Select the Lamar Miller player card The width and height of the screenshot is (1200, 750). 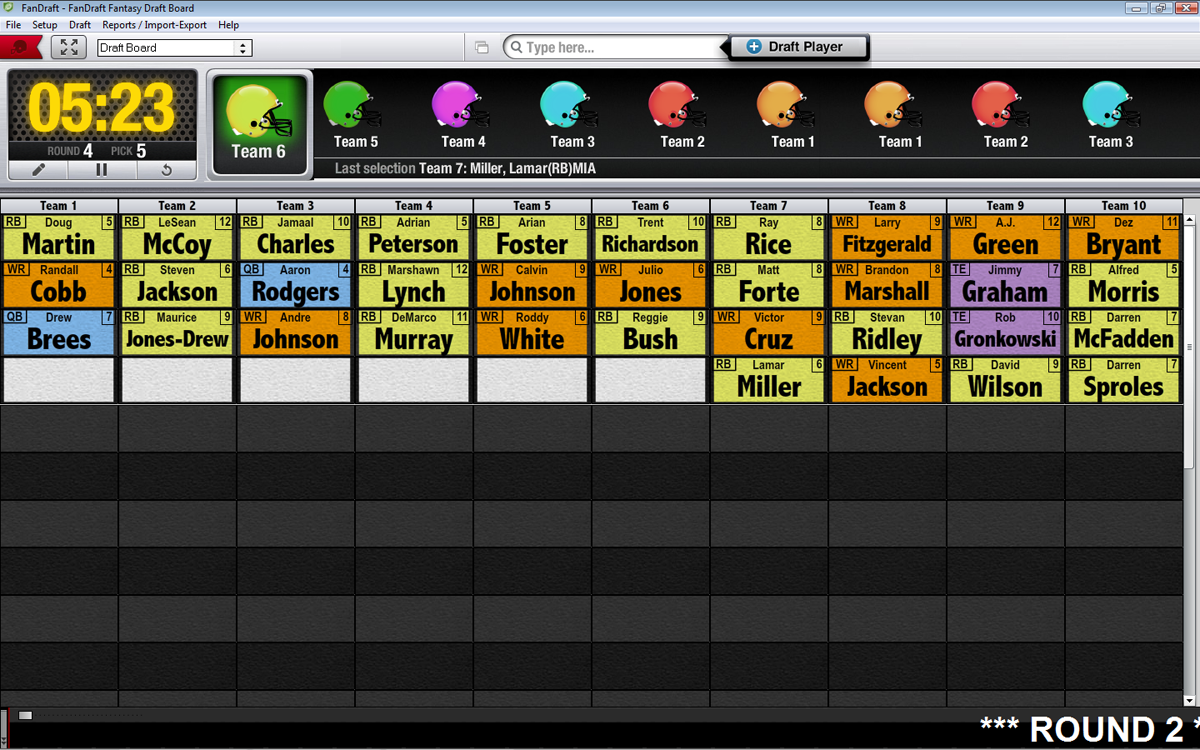(x=769, y=380)
